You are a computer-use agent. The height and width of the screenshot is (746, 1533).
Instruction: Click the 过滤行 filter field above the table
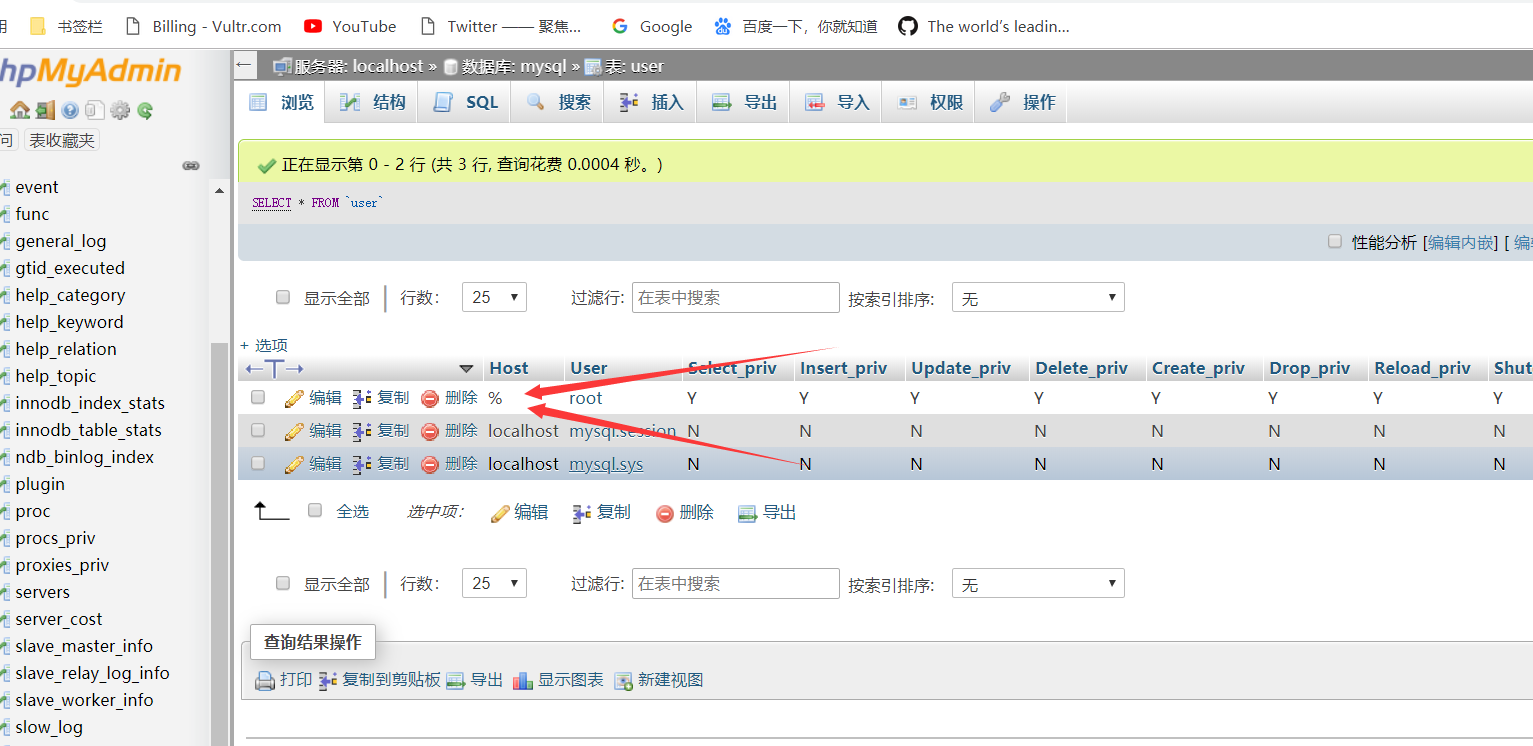point(736,297)
